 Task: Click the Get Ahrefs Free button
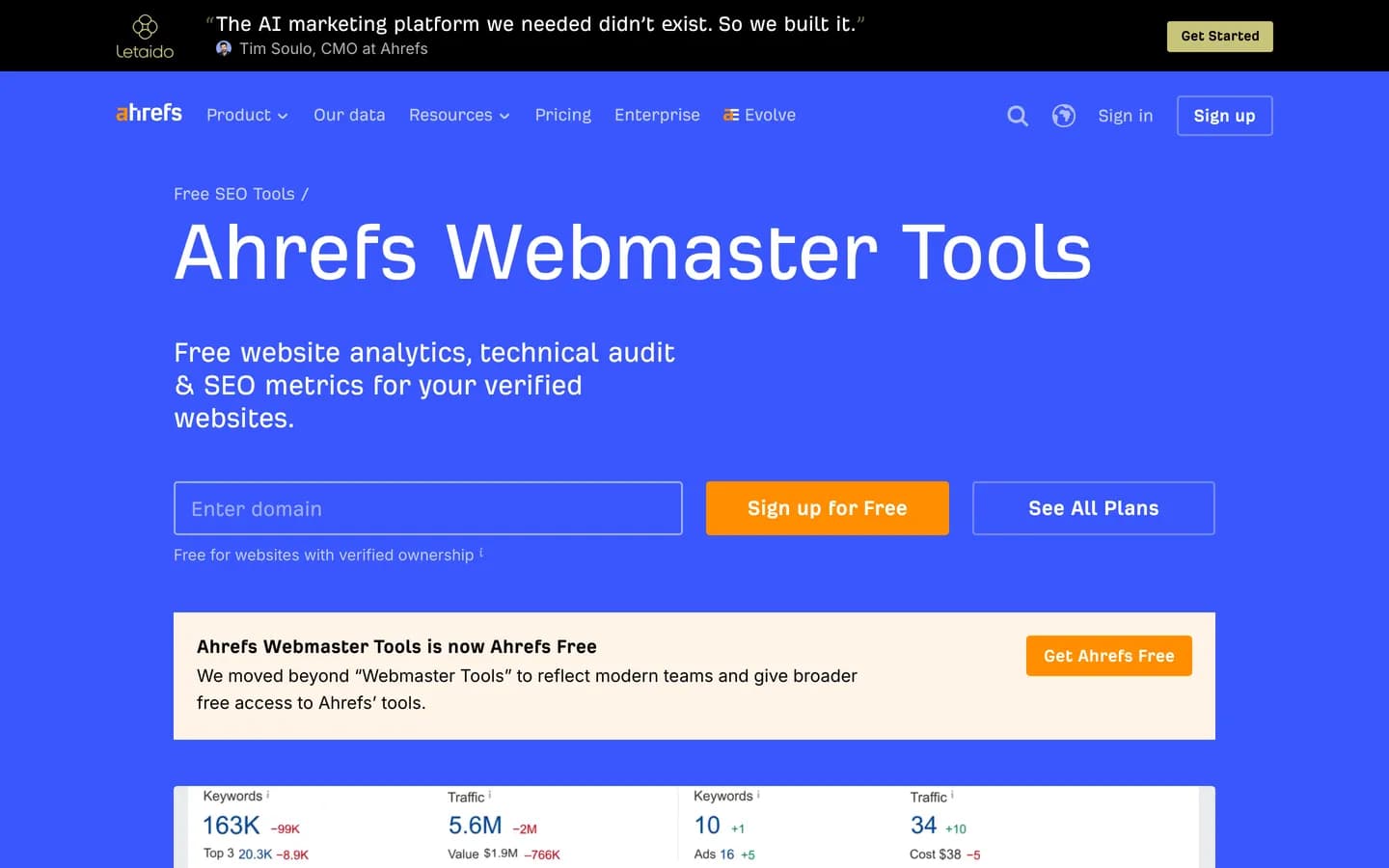(1109, 656)
